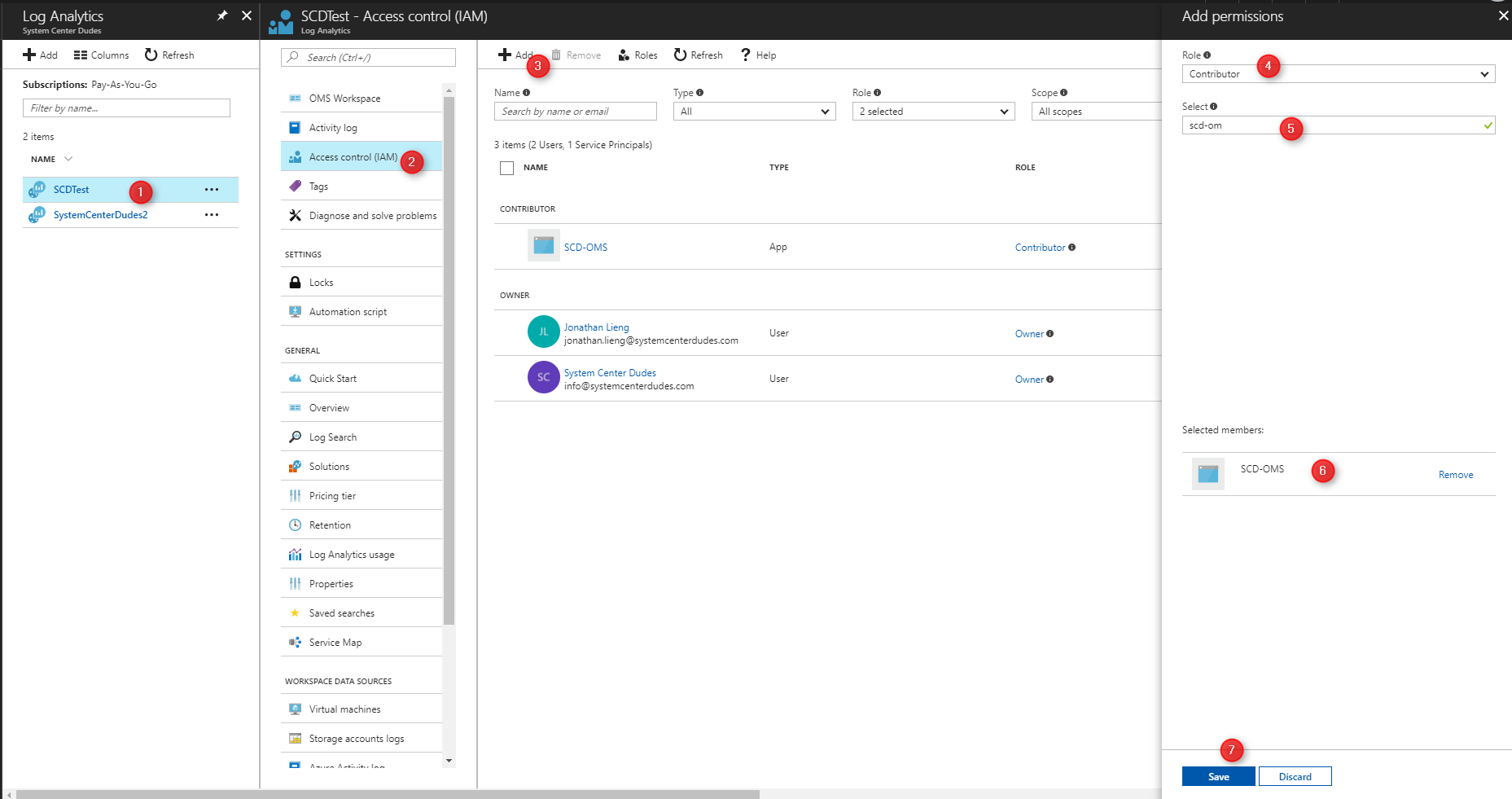The width and height of the screenshot is (1512, 799).
Task: Open Automation script
Action: (362, 312)
